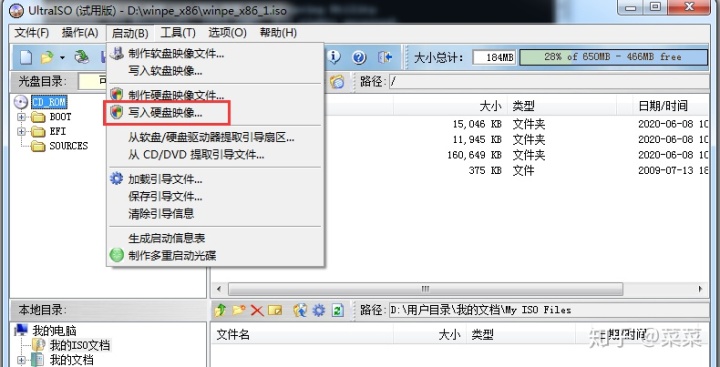The width and height of the screenshot is (720, 367).
Task: Click the scrollbar right arrow of ISO list
Action: [701, 289]
